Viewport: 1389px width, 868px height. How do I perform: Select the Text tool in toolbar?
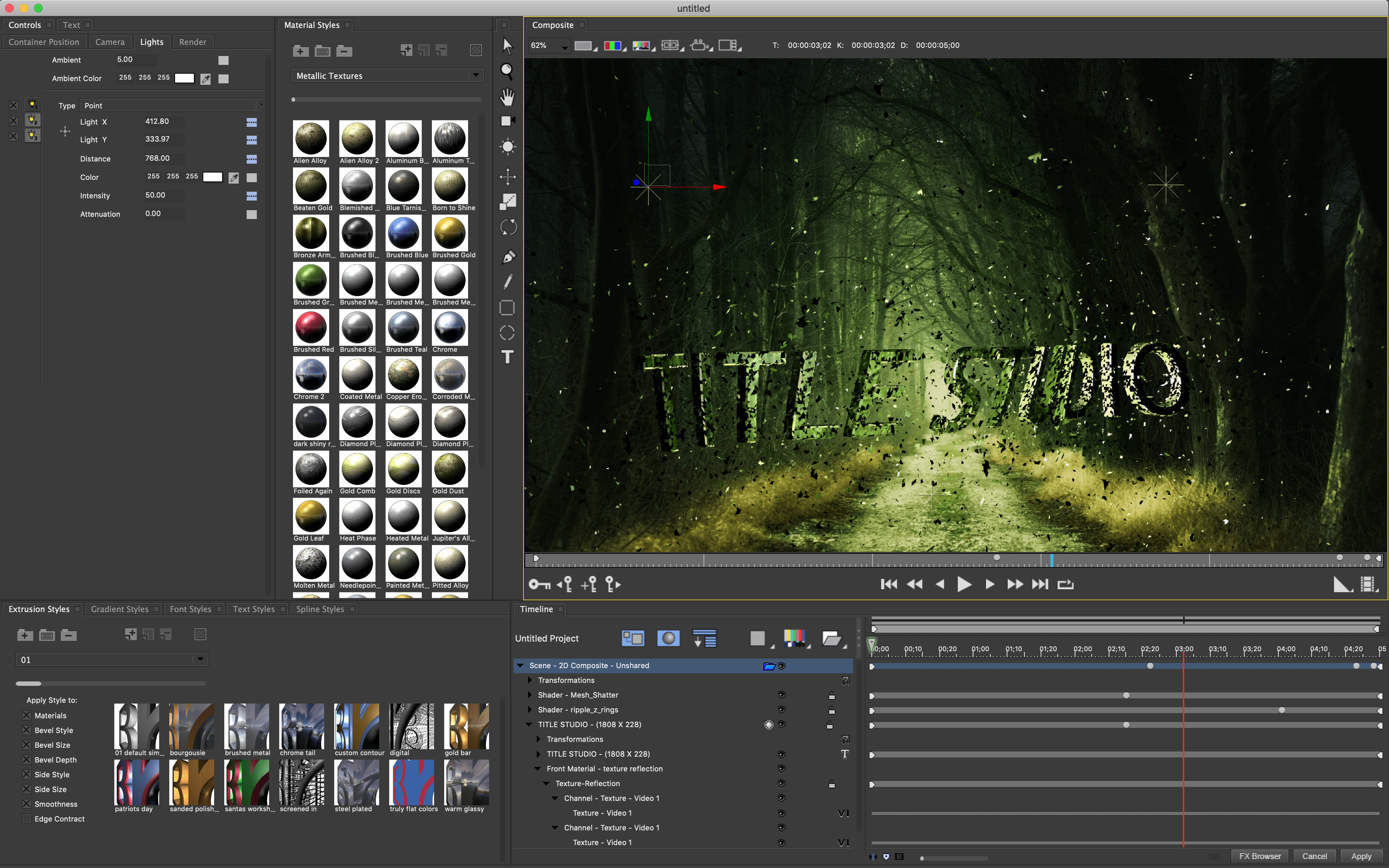(x=508, y=358)
